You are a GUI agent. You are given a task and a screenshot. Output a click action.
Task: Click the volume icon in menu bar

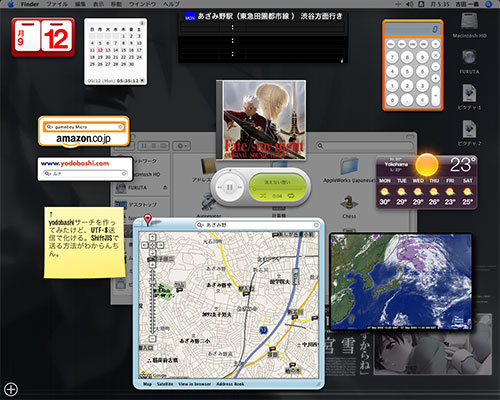point(409,4)
